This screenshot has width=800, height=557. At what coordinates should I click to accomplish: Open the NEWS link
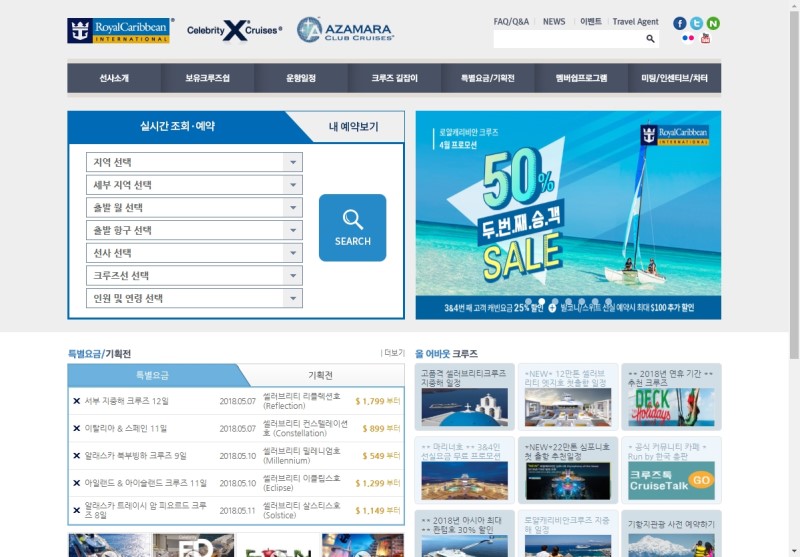554,21
